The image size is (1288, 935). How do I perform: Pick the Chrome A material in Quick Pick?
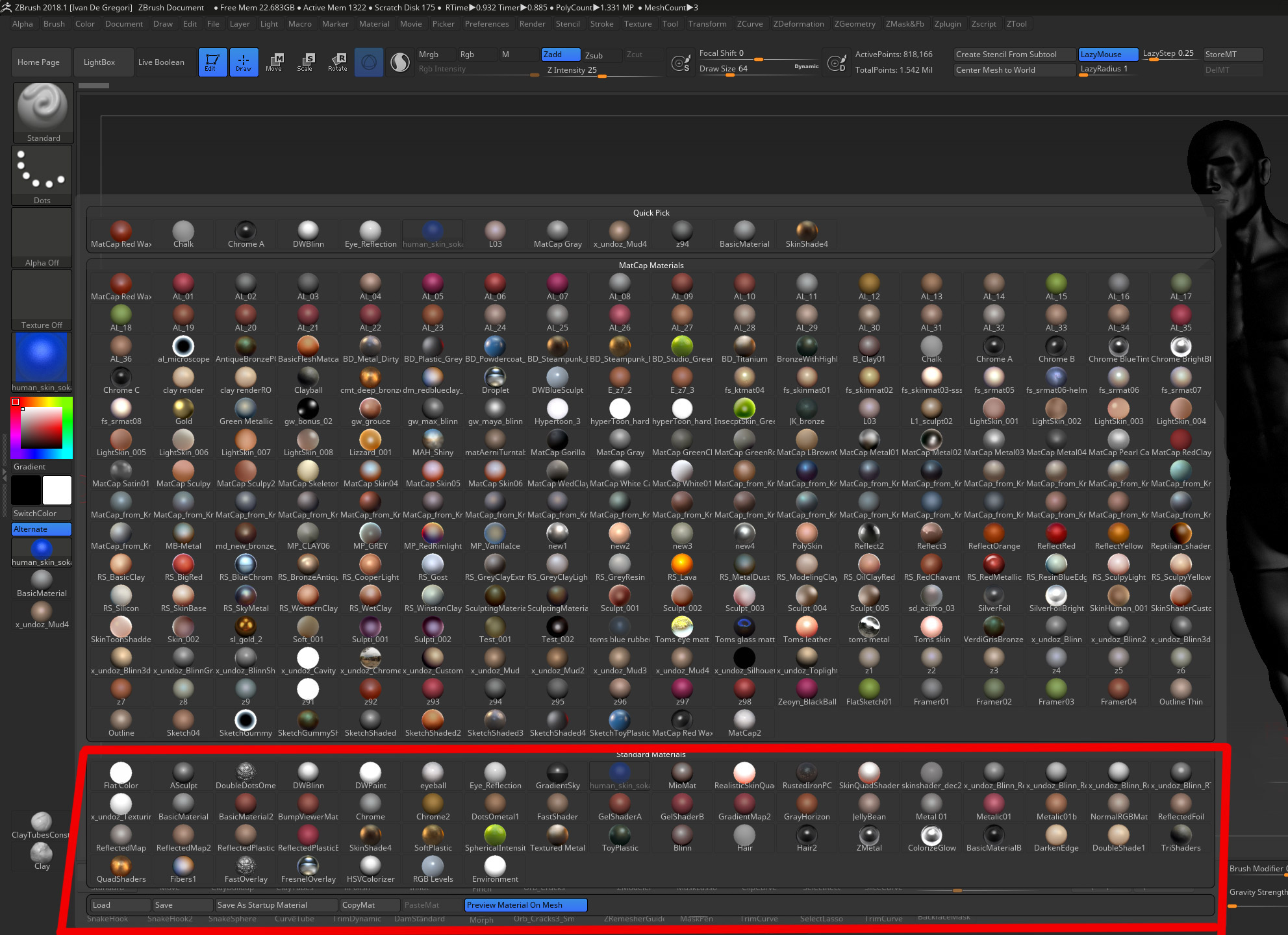click(246, 235)
